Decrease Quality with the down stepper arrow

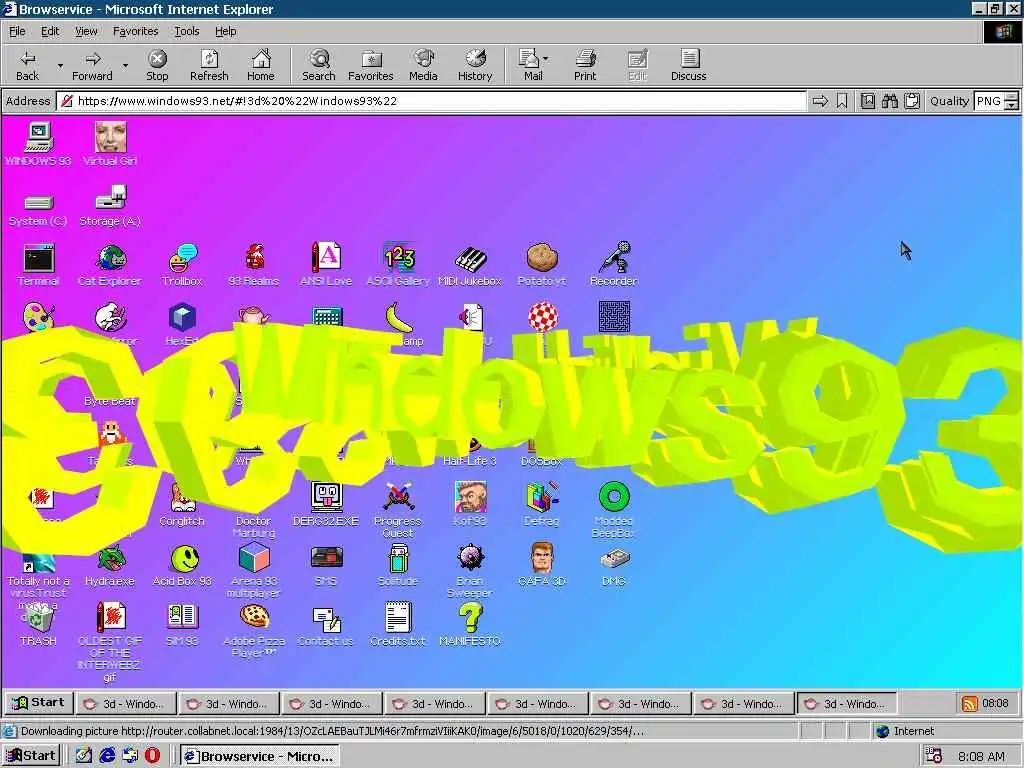[x=1012, y=105]
